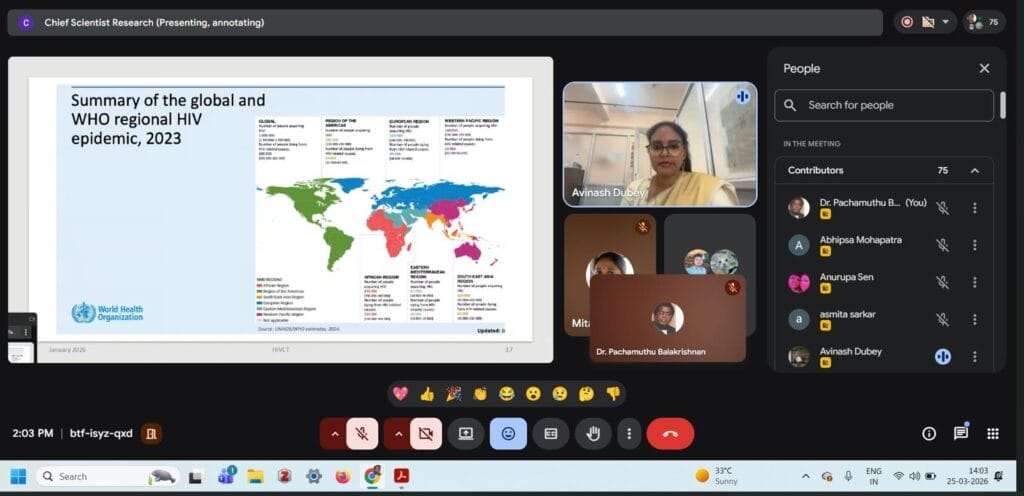Turn on the camera
The height and width of the screenshot is (496, 1024).
tap(424, 433)
